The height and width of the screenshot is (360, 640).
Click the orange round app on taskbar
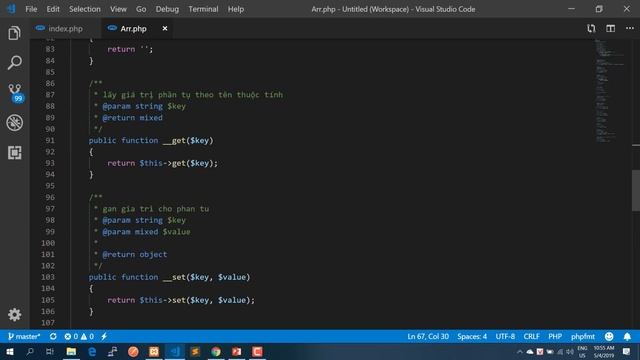click(x=133, y=351)
